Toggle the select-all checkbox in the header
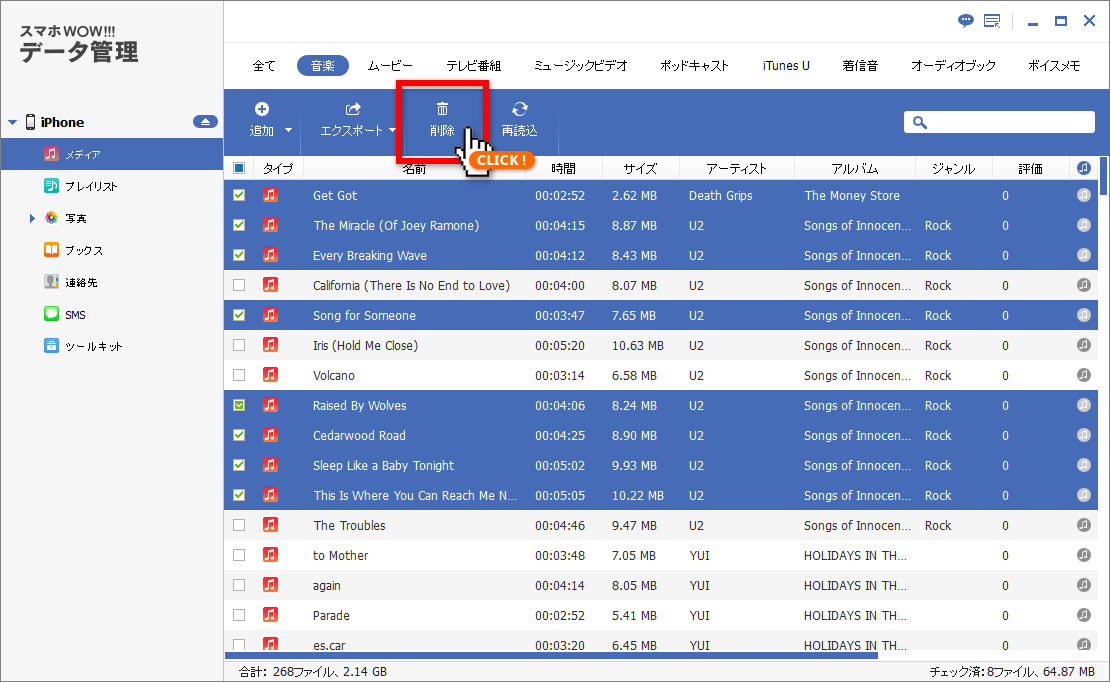Image resolution: width=1110 pixels, height=682 pixels. pyautogui.click(x=238, y=167)
